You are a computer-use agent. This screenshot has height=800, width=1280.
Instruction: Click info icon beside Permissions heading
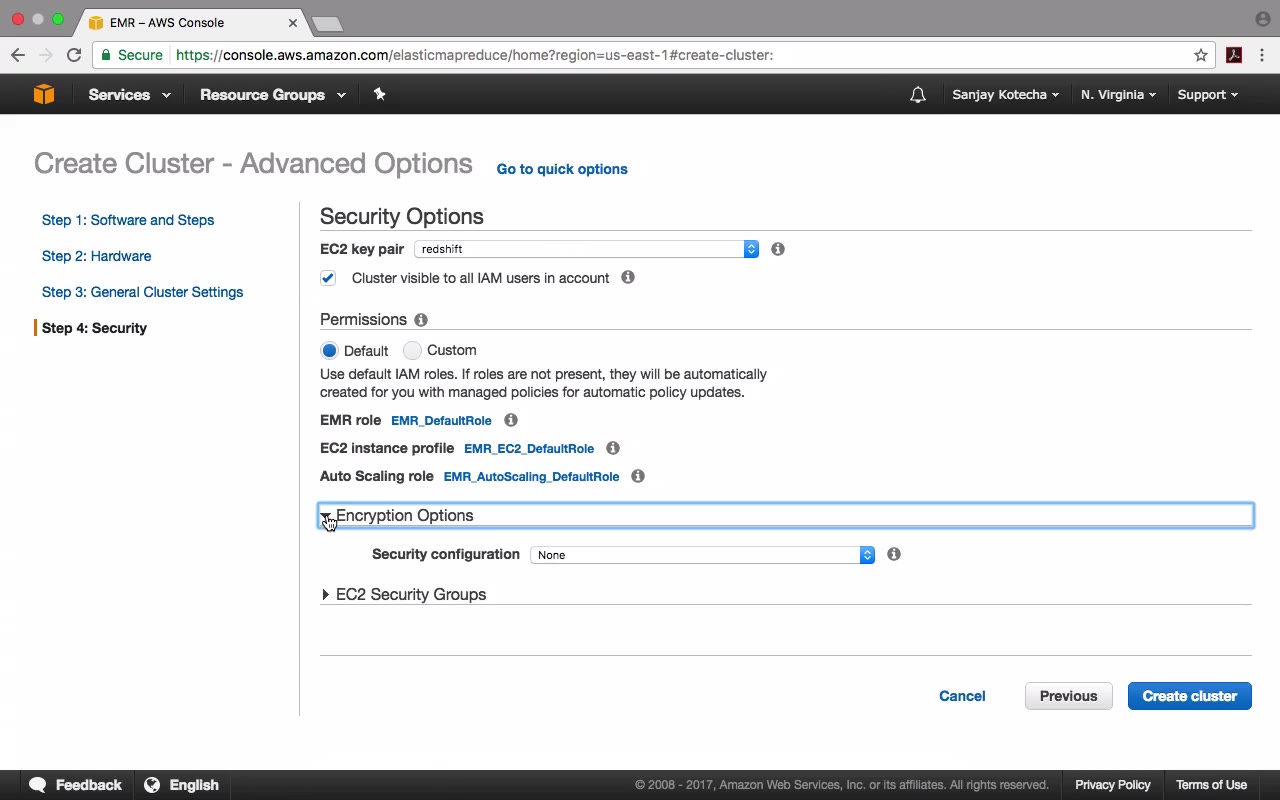pyautogui.click(x=421, y=320)
